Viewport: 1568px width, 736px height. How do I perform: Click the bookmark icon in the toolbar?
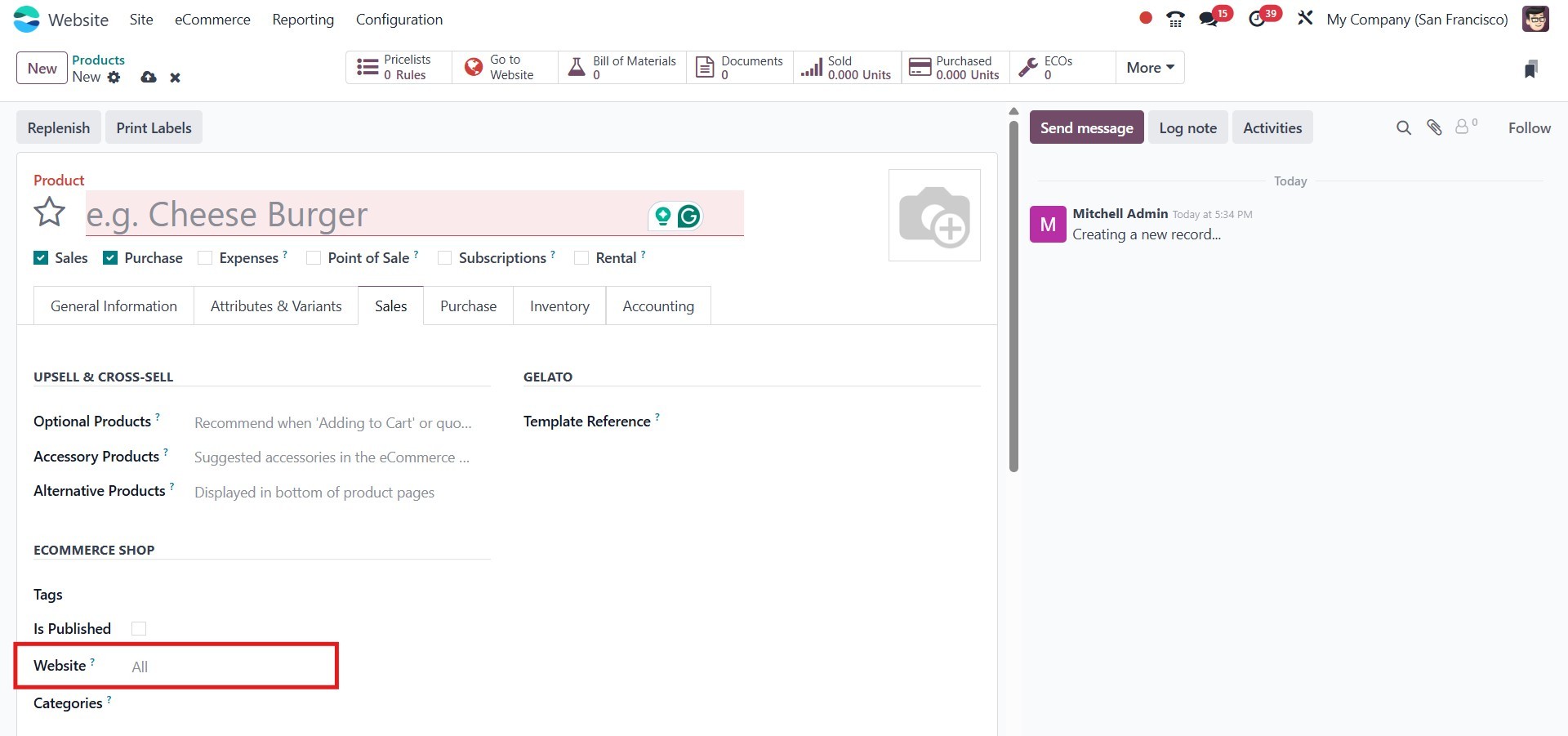tap(1531, 69)
